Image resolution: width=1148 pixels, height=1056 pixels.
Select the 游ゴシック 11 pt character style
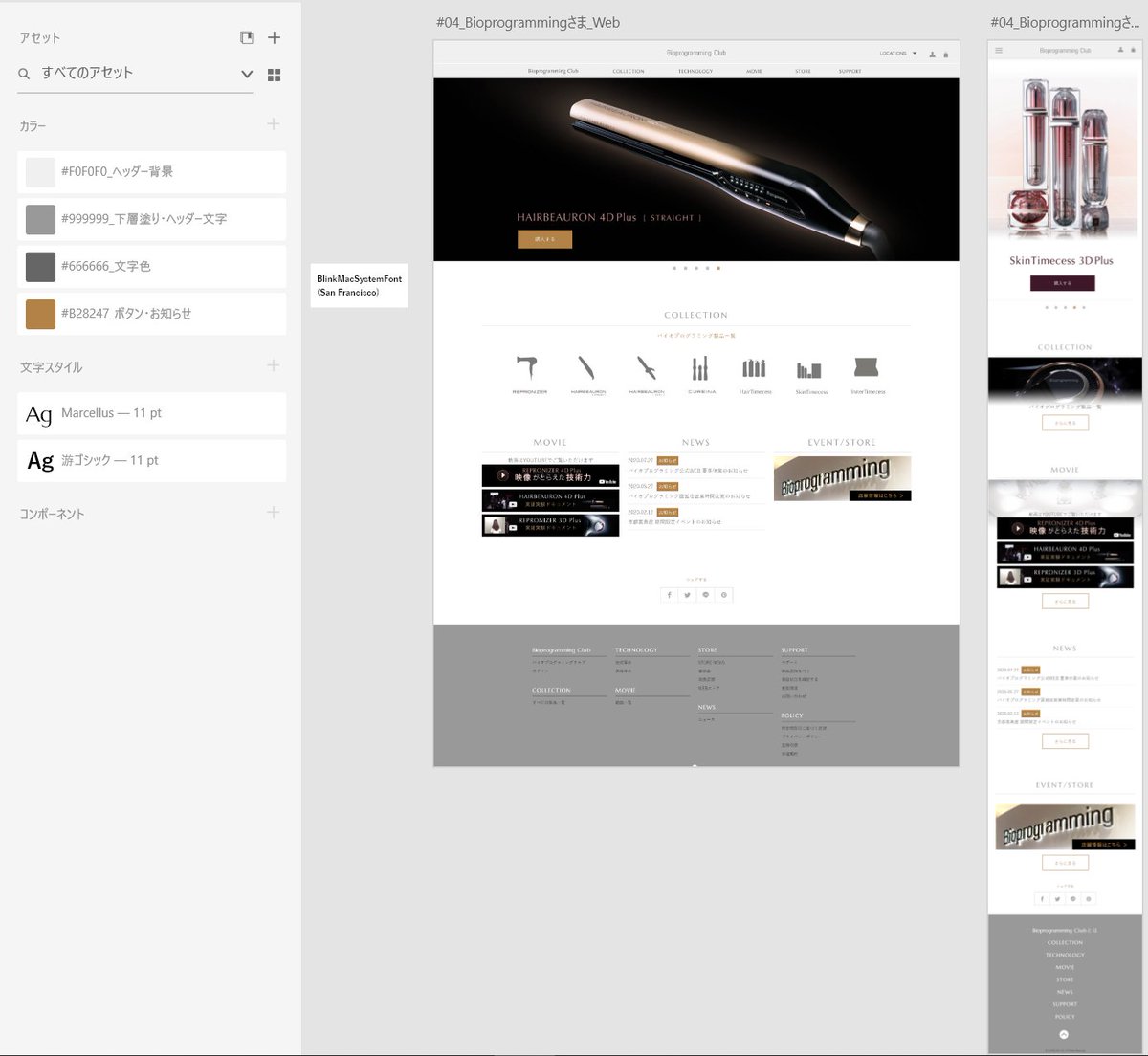[x=151, y=460]
